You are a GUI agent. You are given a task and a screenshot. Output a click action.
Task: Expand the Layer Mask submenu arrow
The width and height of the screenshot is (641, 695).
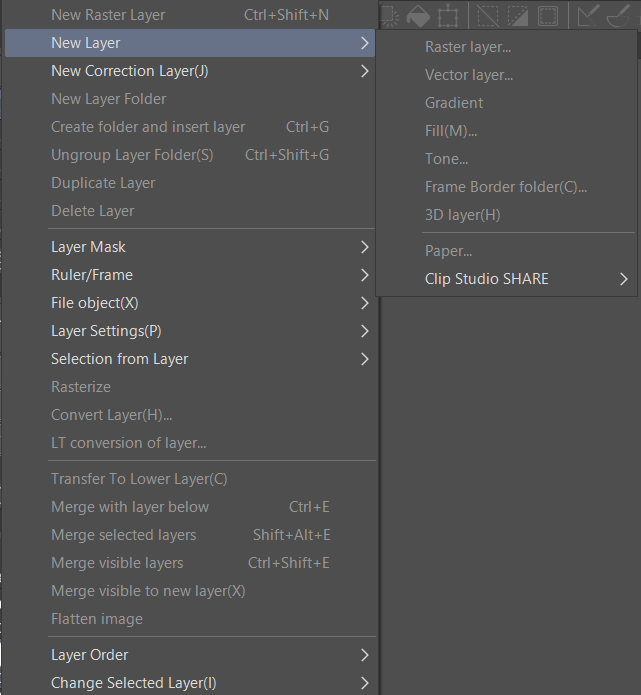pyautogui.click(x=364, y=247)
